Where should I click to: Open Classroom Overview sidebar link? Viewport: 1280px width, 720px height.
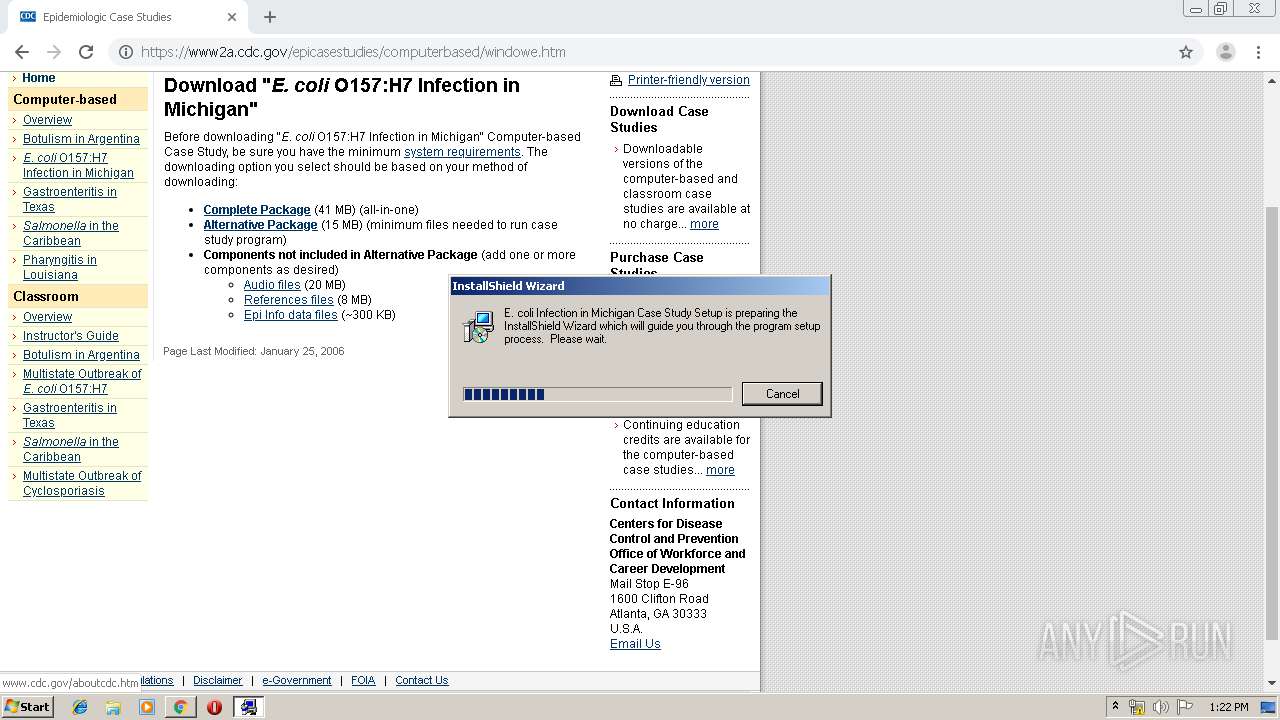pos(47,317)
